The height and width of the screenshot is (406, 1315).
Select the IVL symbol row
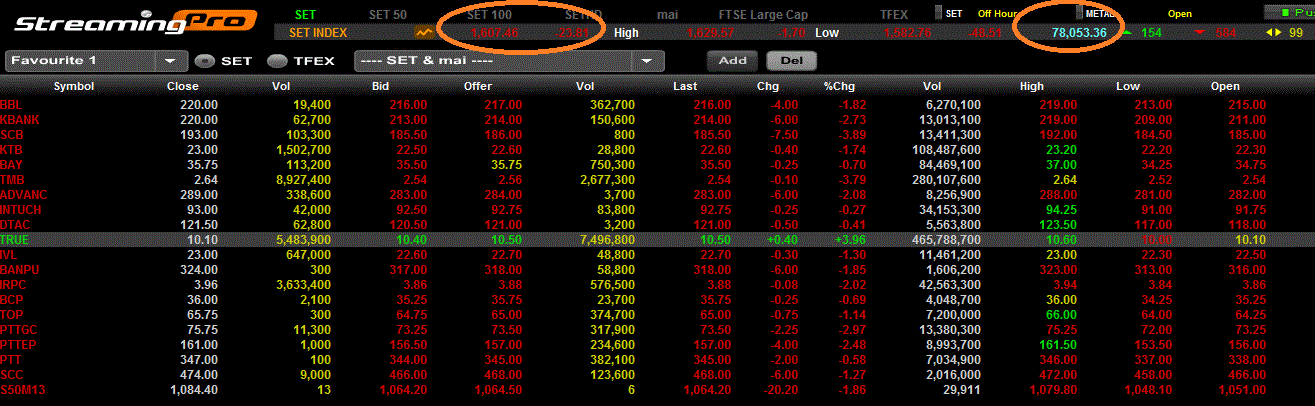657,255
